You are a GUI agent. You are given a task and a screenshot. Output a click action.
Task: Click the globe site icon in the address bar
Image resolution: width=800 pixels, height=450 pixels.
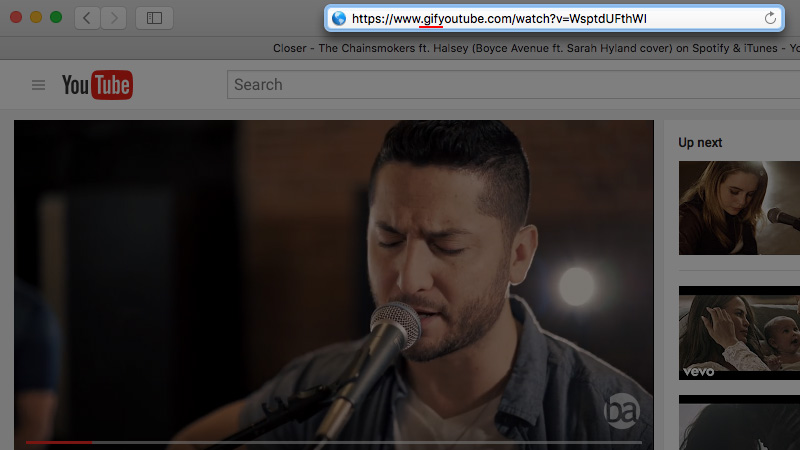339,18
